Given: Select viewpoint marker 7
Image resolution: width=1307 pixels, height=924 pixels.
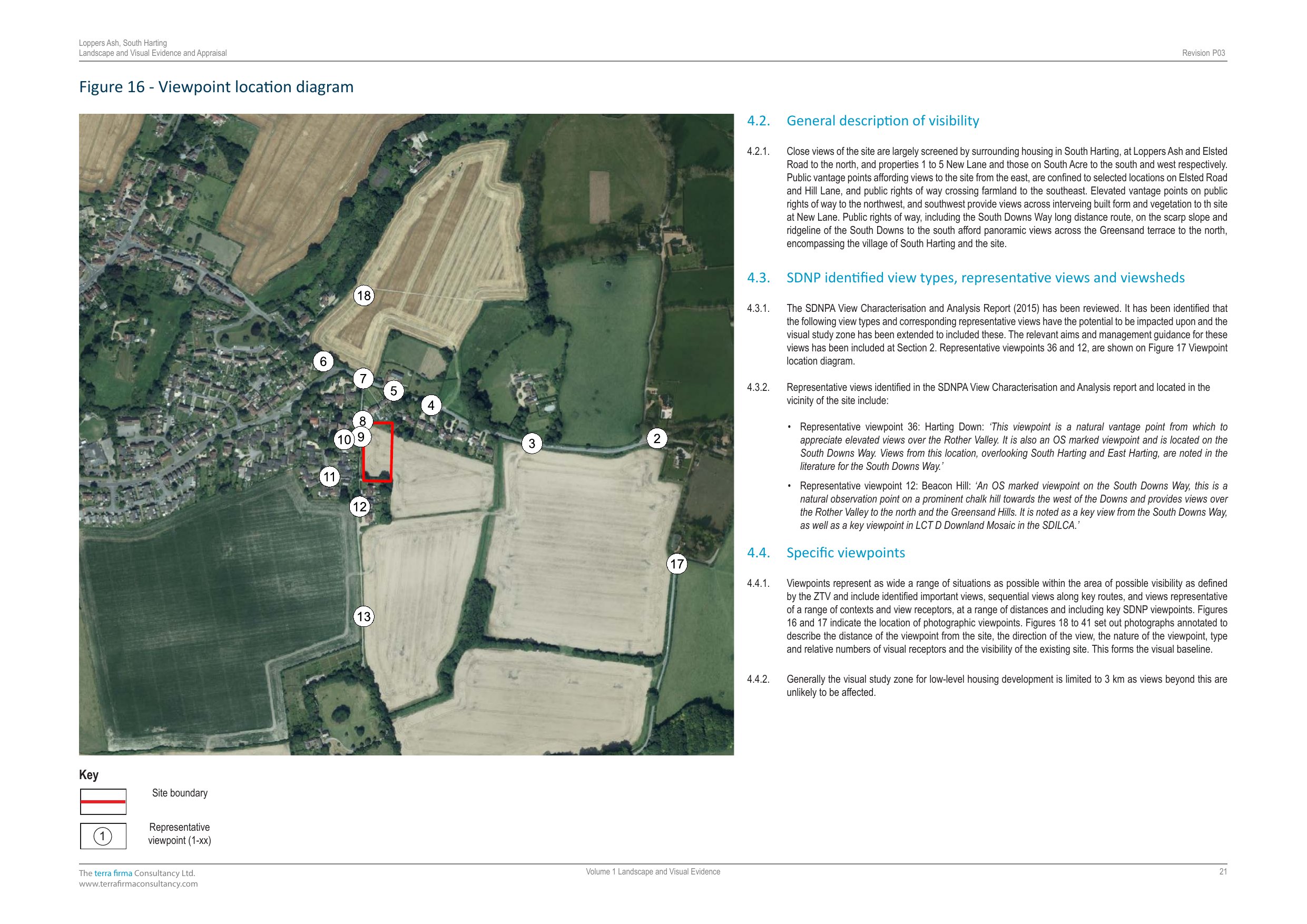Looking at the screenshot, I should click(x=363, y=379).
